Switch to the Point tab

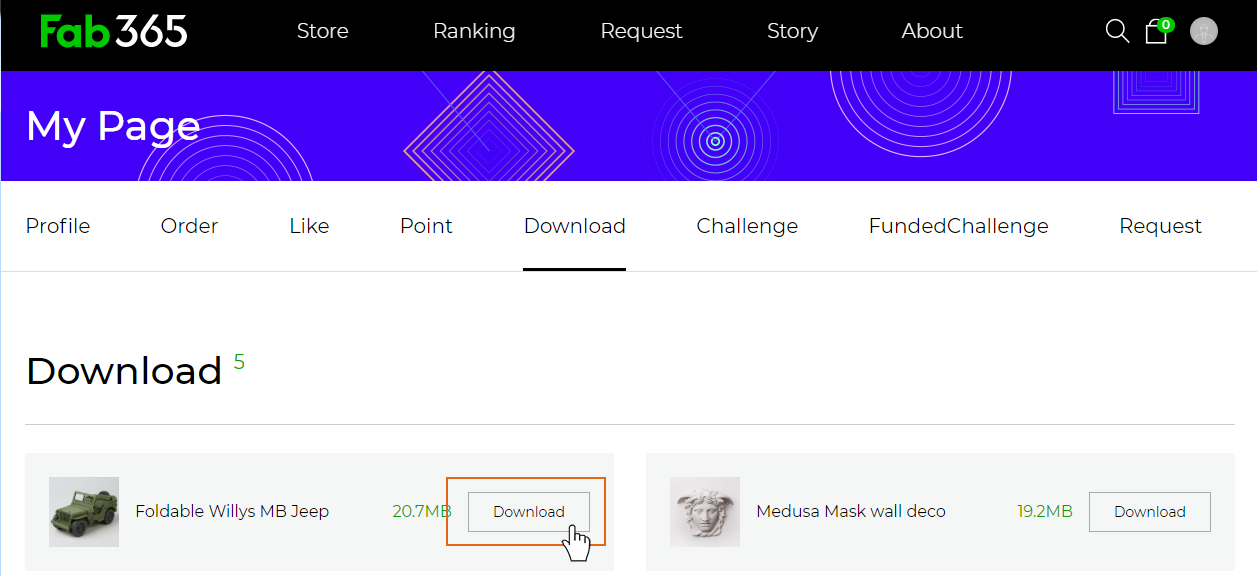pyautogui.click(x=426, y=226)
